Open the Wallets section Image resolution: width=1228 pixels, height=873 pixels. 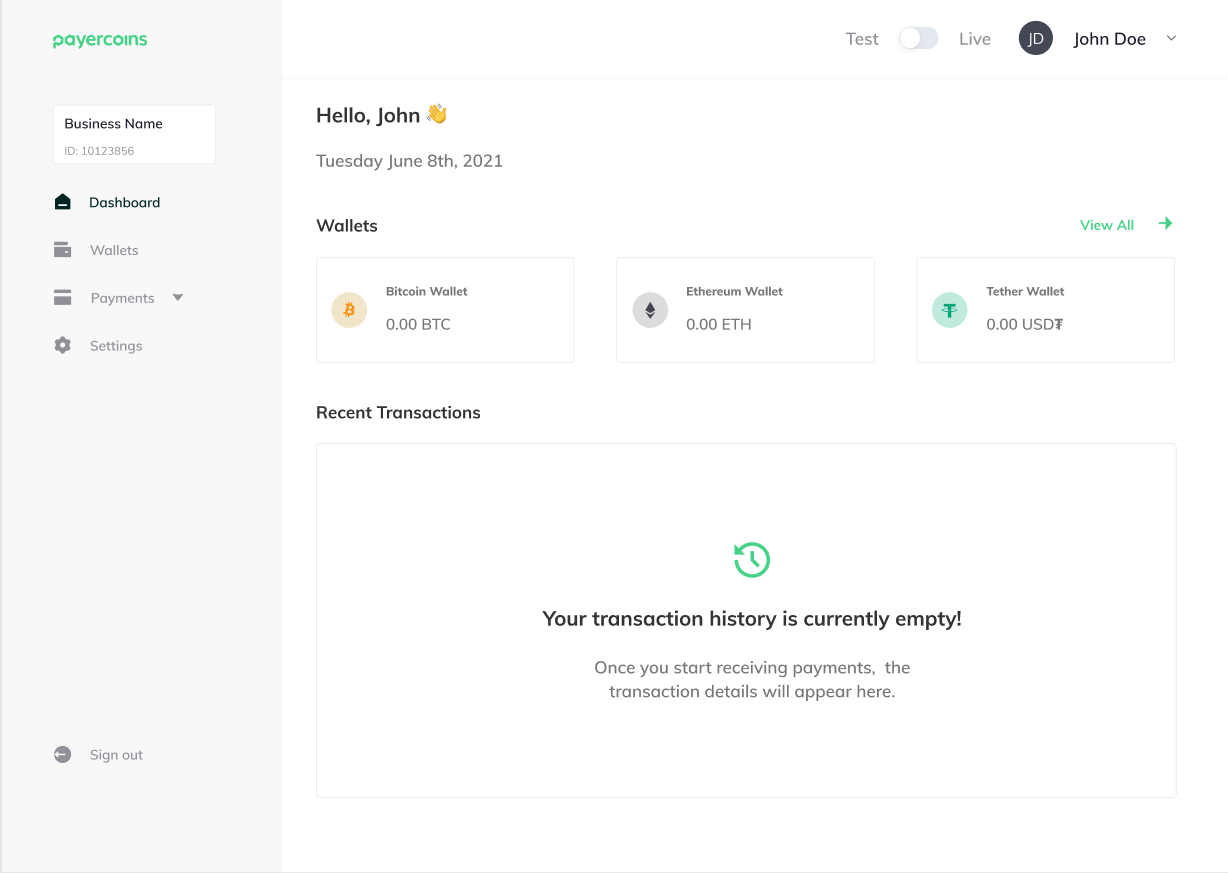[x=113, y=249]
